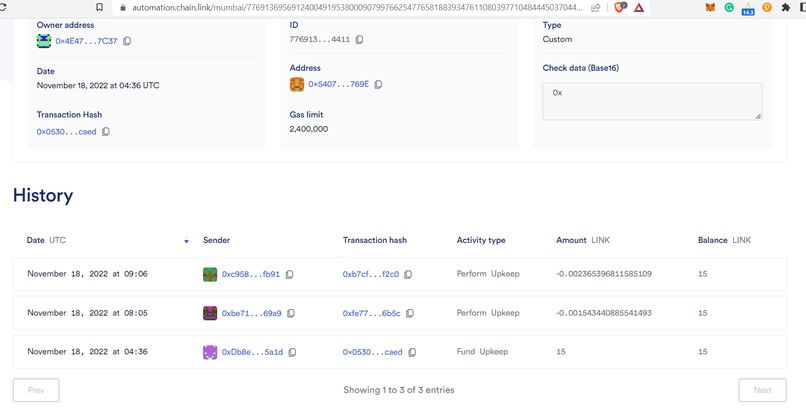Open the Brave Rewards triangle icon
This screenshot has height=418, width=806.
tap(639, 8)
